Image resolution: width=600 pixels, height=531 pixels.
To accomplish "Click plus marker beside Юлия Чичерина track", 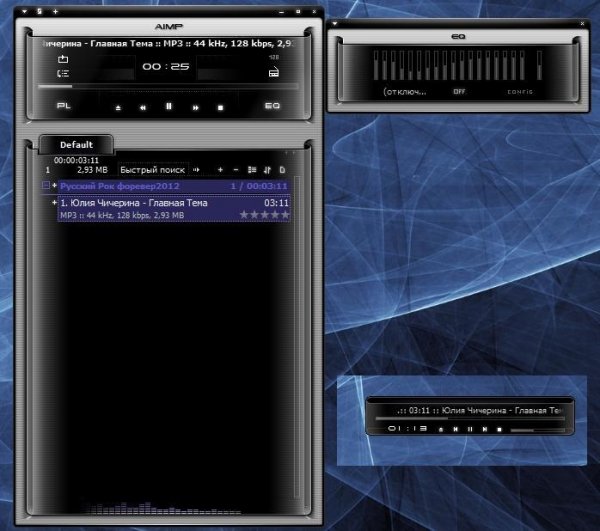I will point(54,202).
